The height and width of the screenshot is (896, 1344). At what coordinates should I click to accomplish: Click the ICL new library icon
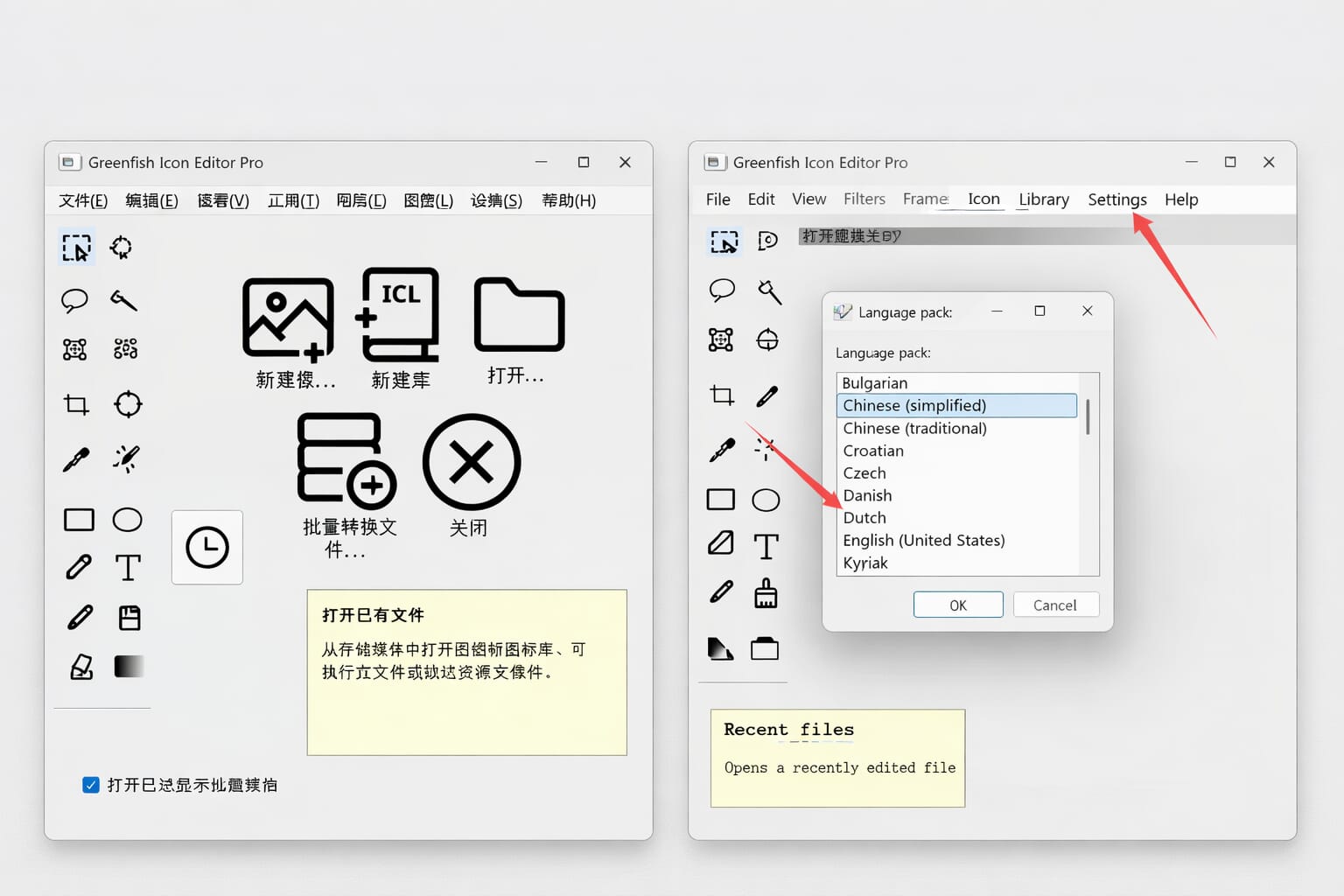399,315
